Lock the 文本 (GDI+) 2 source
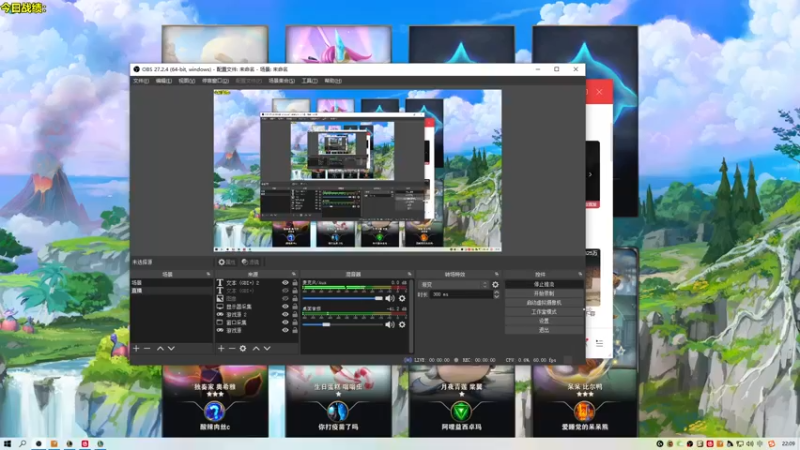800x450 pixels. [295, 283]
